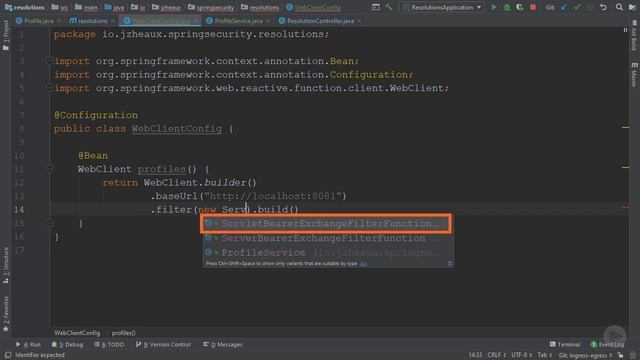Collapse the profiles() method fold marker
The width and height of the screenshot is (640, 360).
[x=49, y=169]
